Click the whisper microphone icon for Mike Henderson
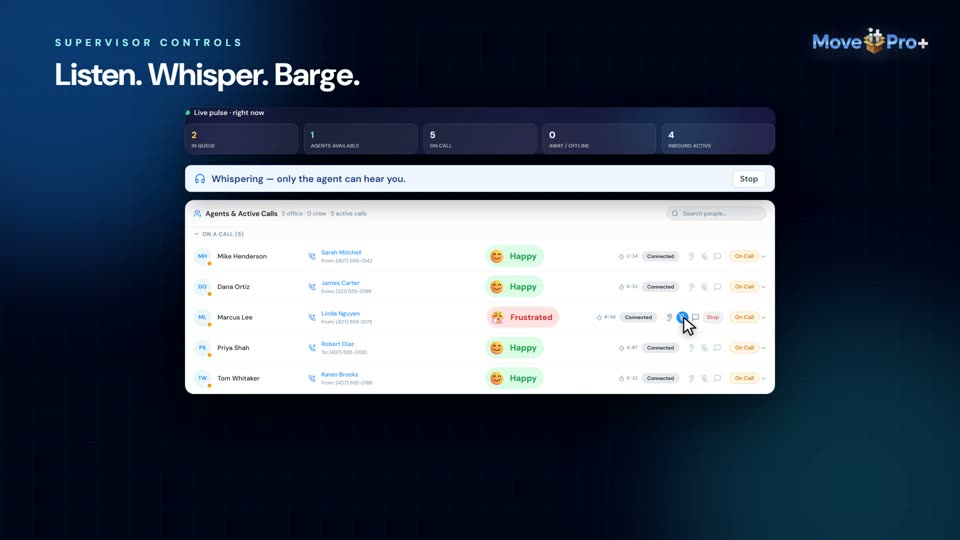The image size is (960, 540). [704, 257]
